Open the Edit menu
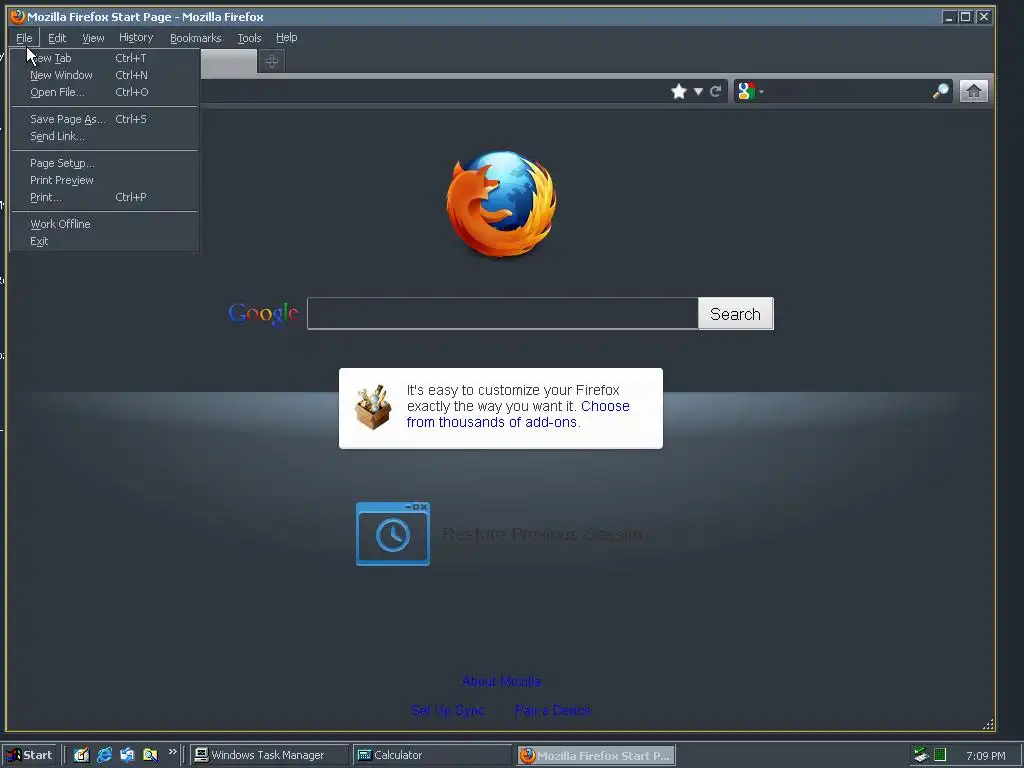1024x768 pixels. 57,38
